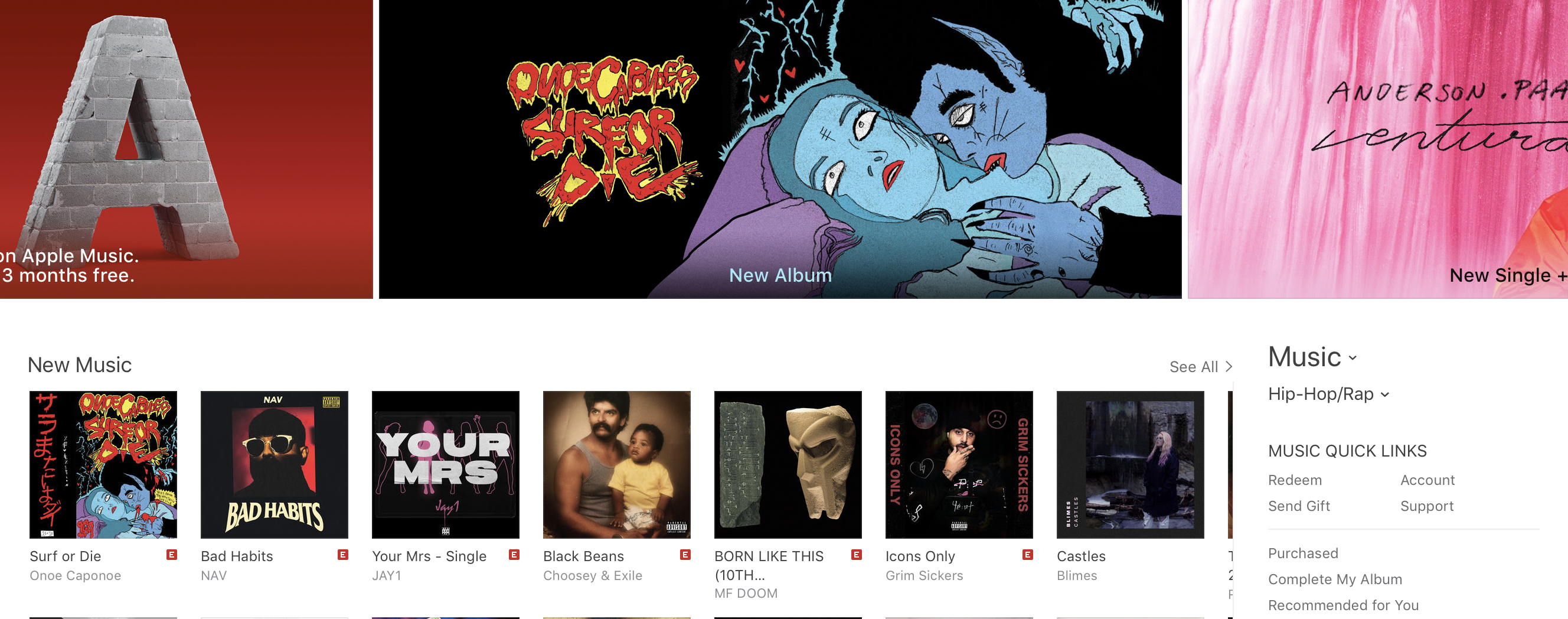Screen dimensions: 1568x619
Task: Select the Send Gift link
Action: tap(1298, 506)
